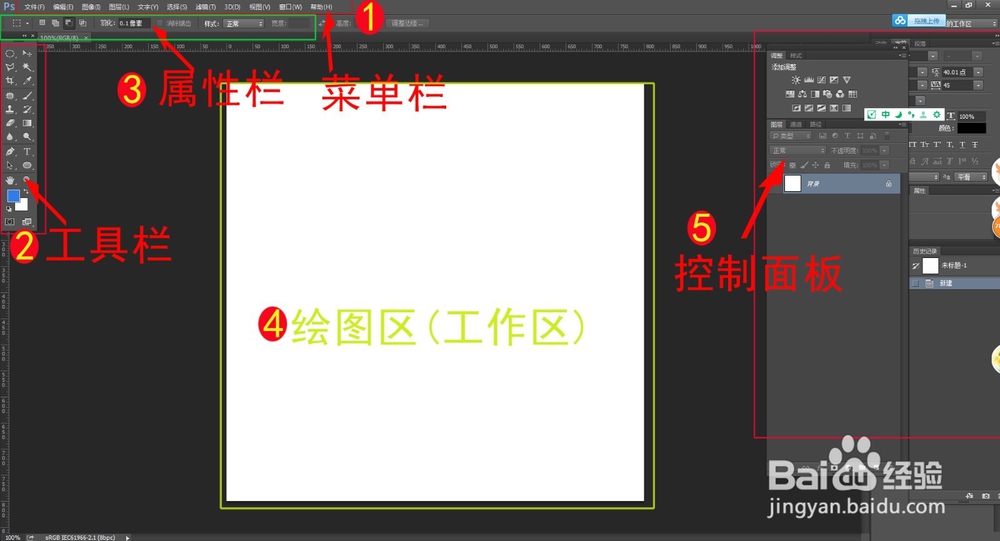Click the Change Screen Mode icon

pyautogui.click(x=27, y=222)
